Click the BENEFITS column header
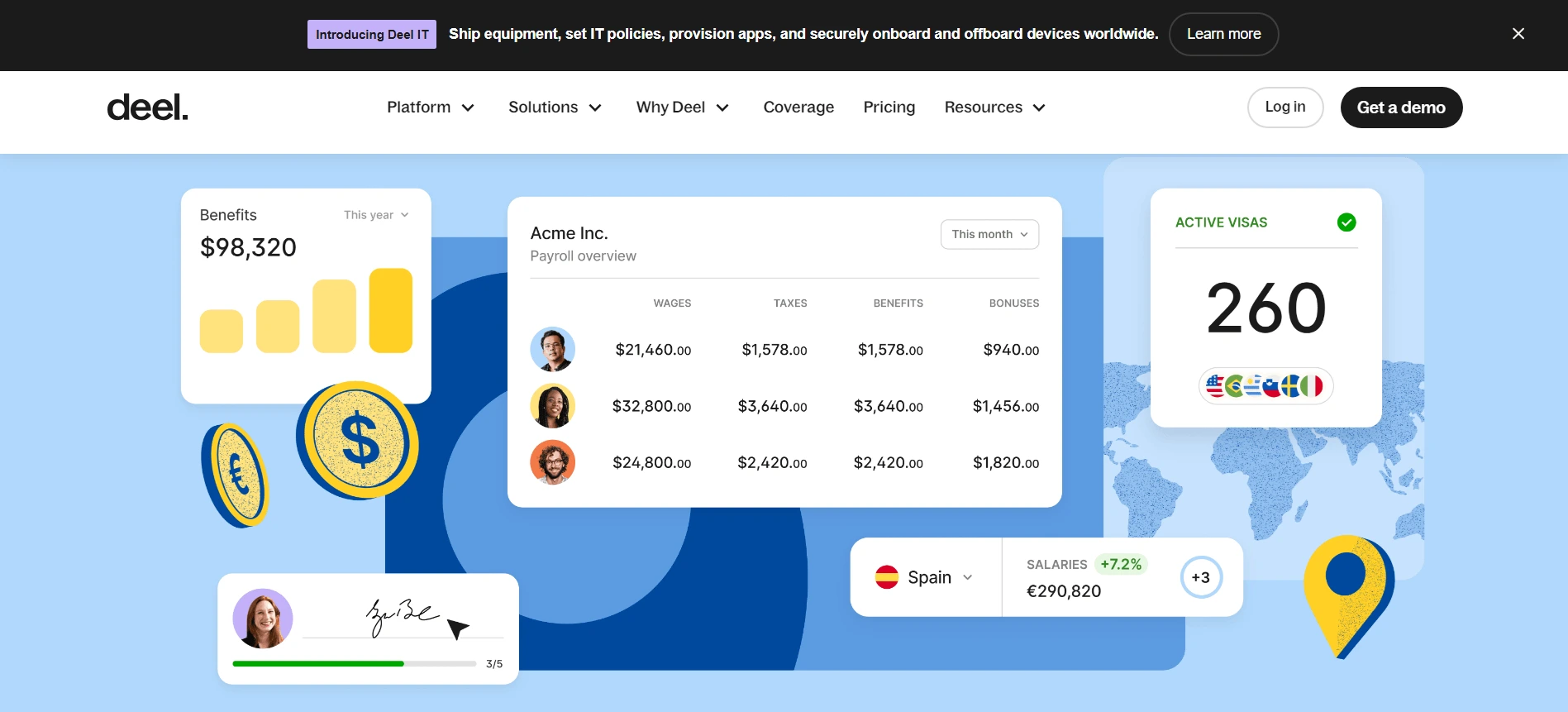Viewport: 1568px width, 712px height. pyautogui.click(x=898, y=303)
